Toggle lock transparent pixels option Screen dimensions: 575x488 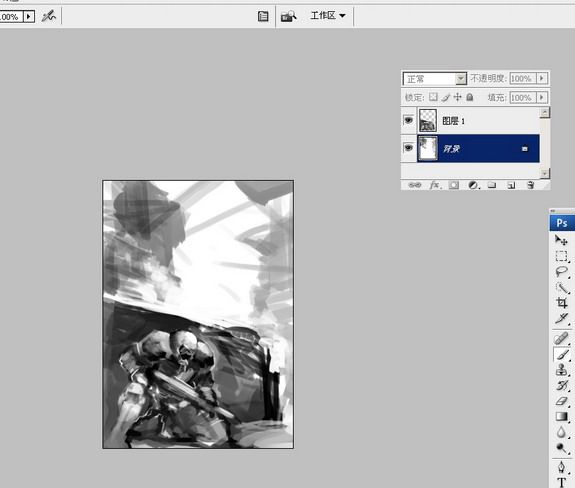pyautogui.click(x=433, y=97)
